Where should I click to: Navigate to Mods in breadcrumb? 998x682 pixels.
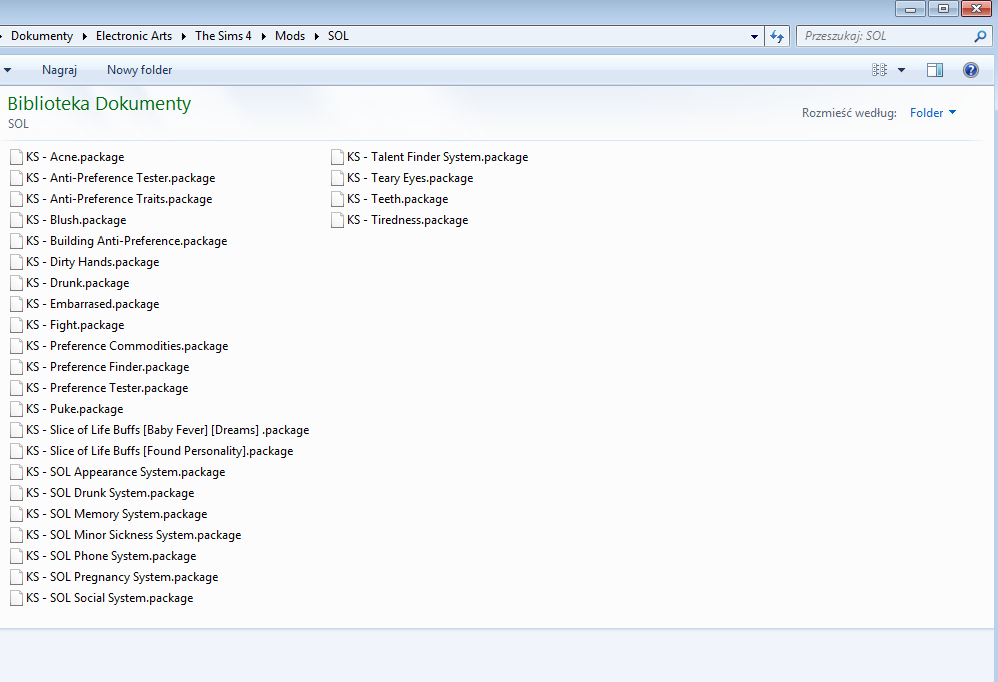point(290,36)
